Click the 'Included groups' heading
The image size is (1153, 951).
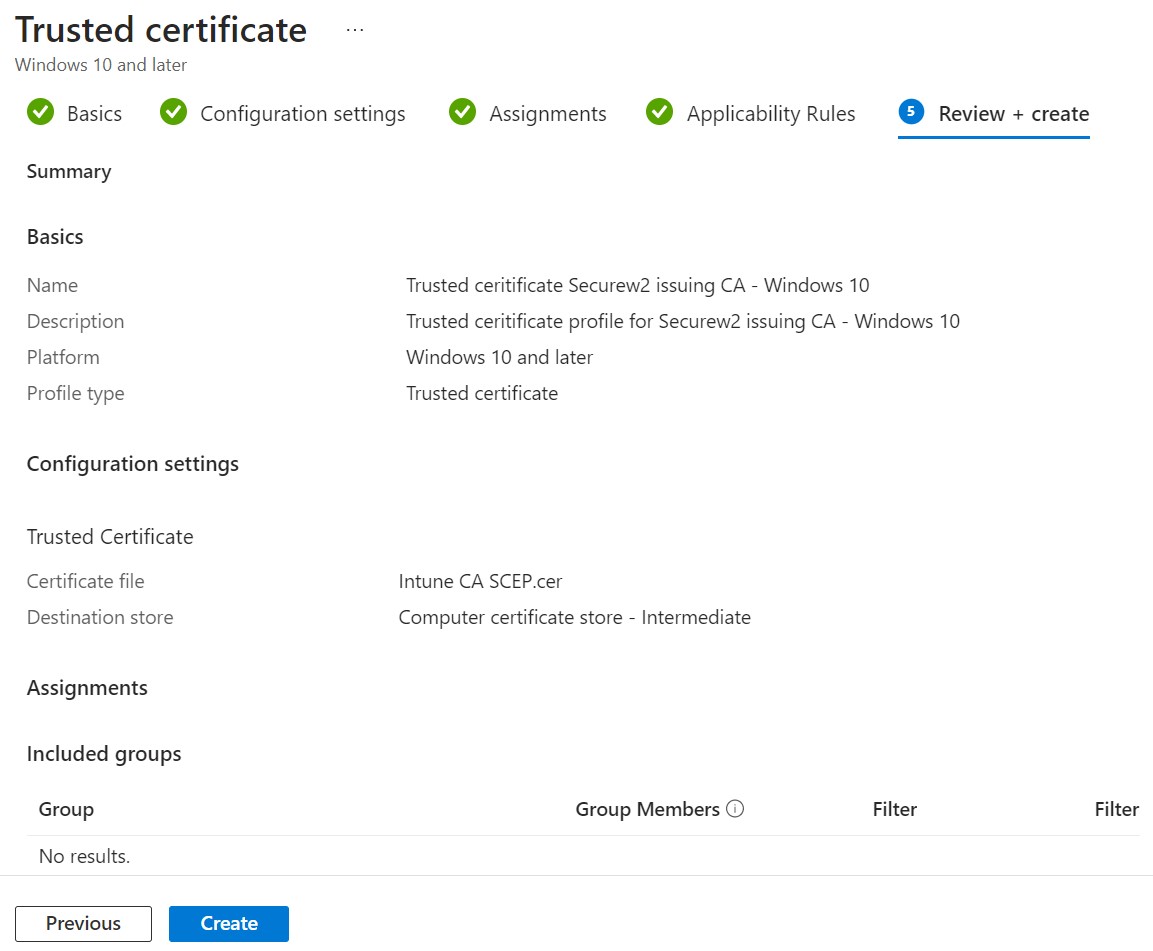pyautogui.click(x=104, y=754)
